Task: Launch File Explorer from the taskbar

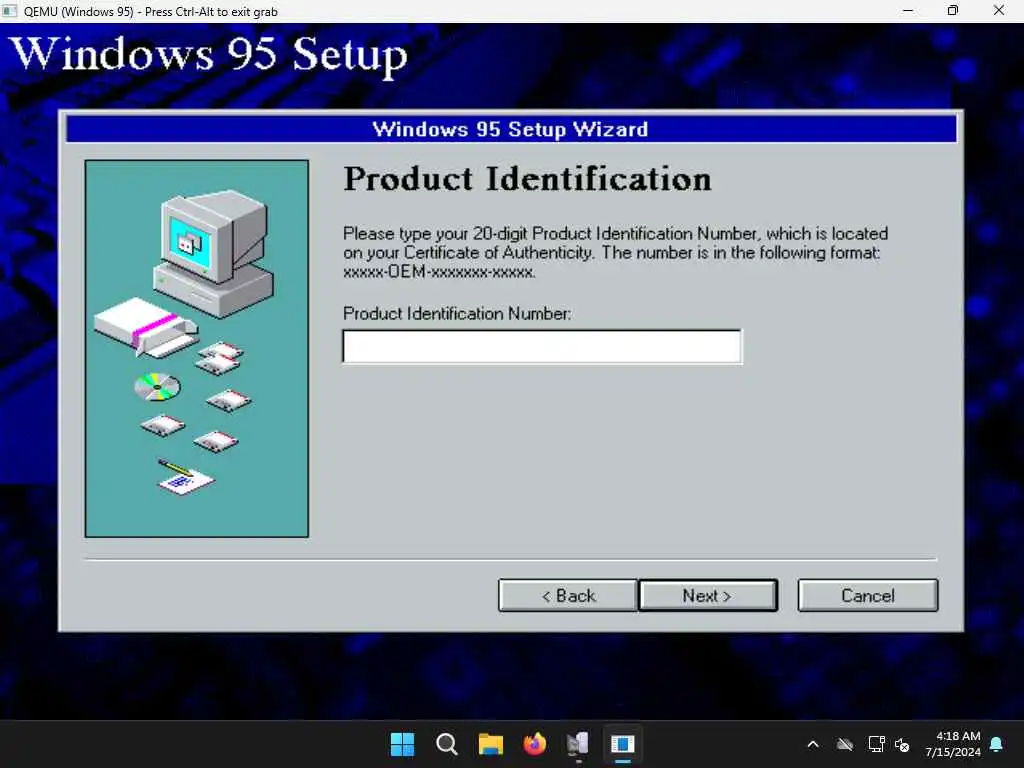Action: click(490, 744)
